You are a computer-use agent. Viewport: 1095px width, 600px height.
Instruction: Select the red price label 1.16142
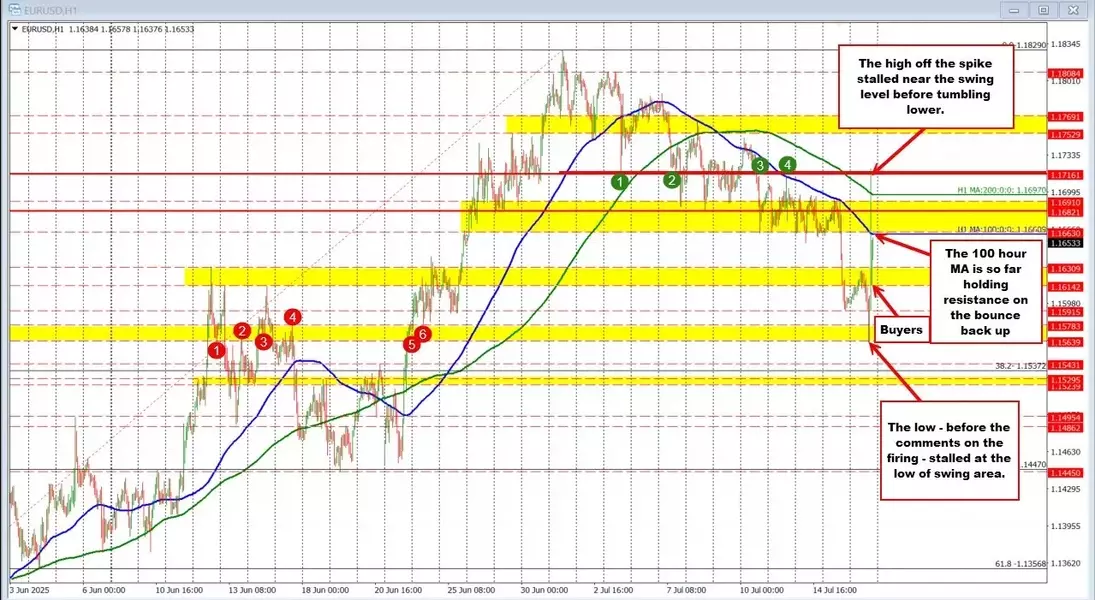tap(1065, 286)
